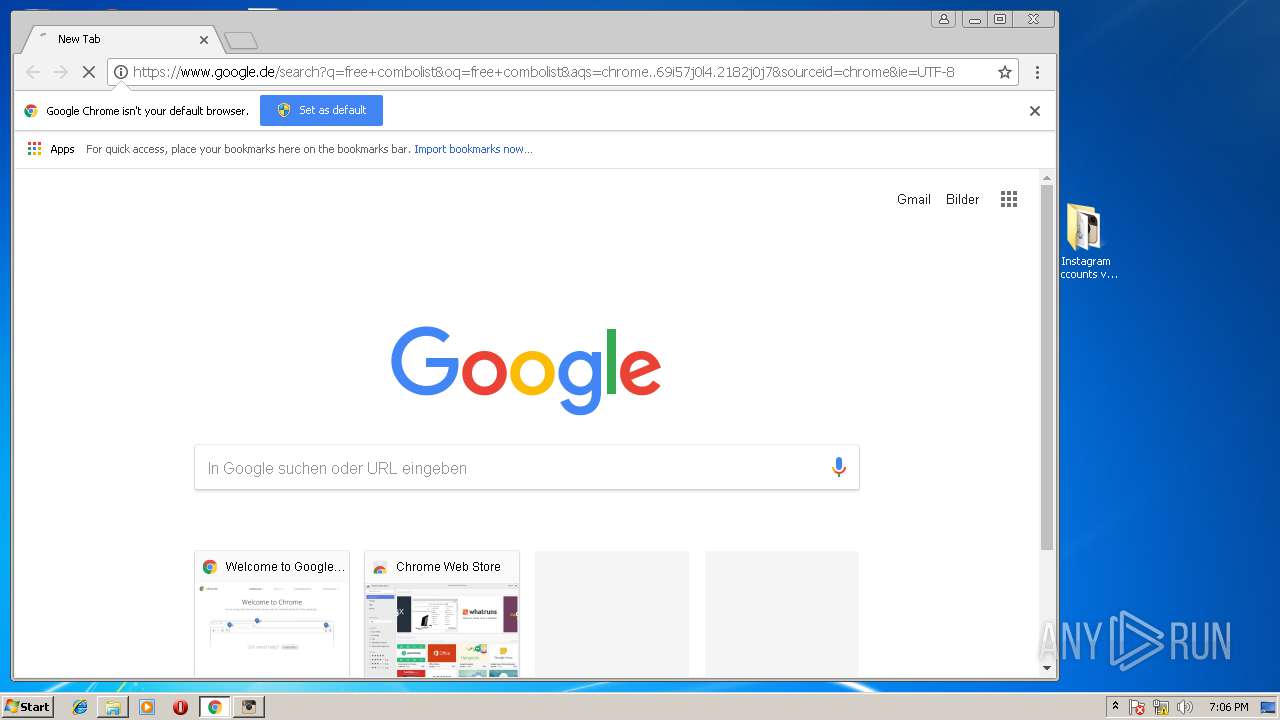
Task: Open the Google apps grid
Action: (1009, 199)
